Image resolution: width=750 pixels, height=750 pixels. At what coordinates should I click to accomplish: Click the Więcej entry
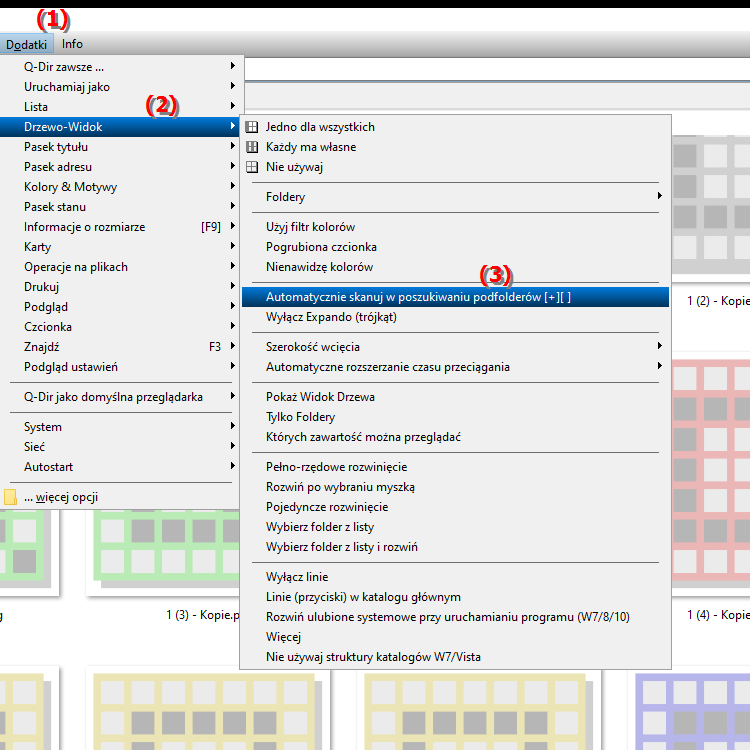pos(455,637)
